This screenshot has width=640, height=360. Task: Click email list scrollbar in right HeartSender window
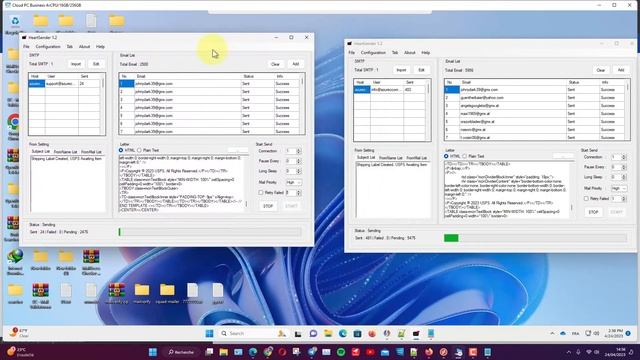(628, 110)
